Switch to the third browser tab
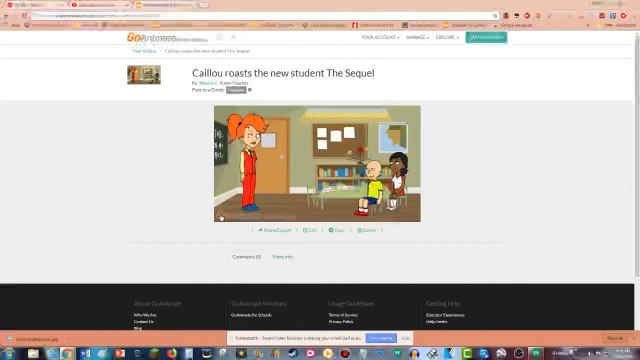This screenshot has width=640, height=360. [x=165, y=5]
